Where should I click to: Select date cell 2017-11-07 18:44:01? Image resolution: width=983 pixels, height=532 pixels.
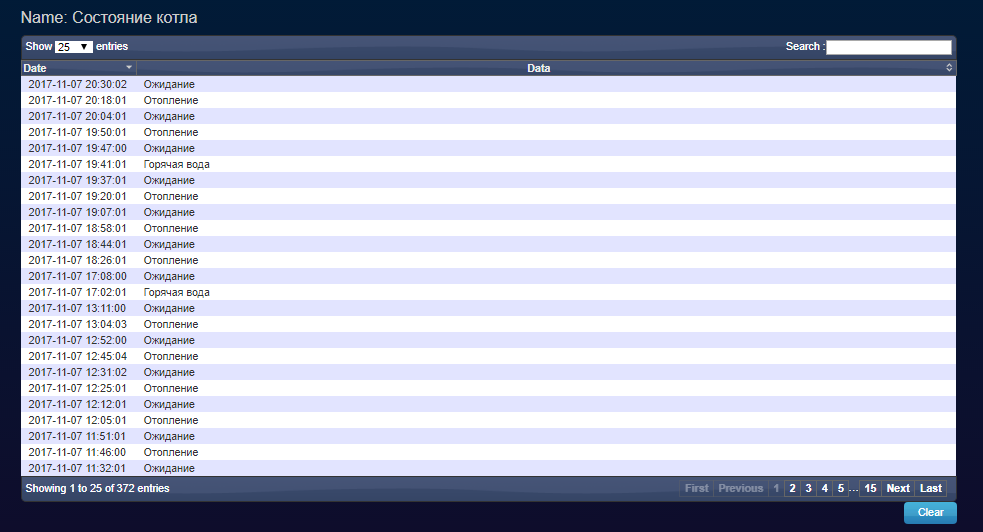tap(78, 244)
